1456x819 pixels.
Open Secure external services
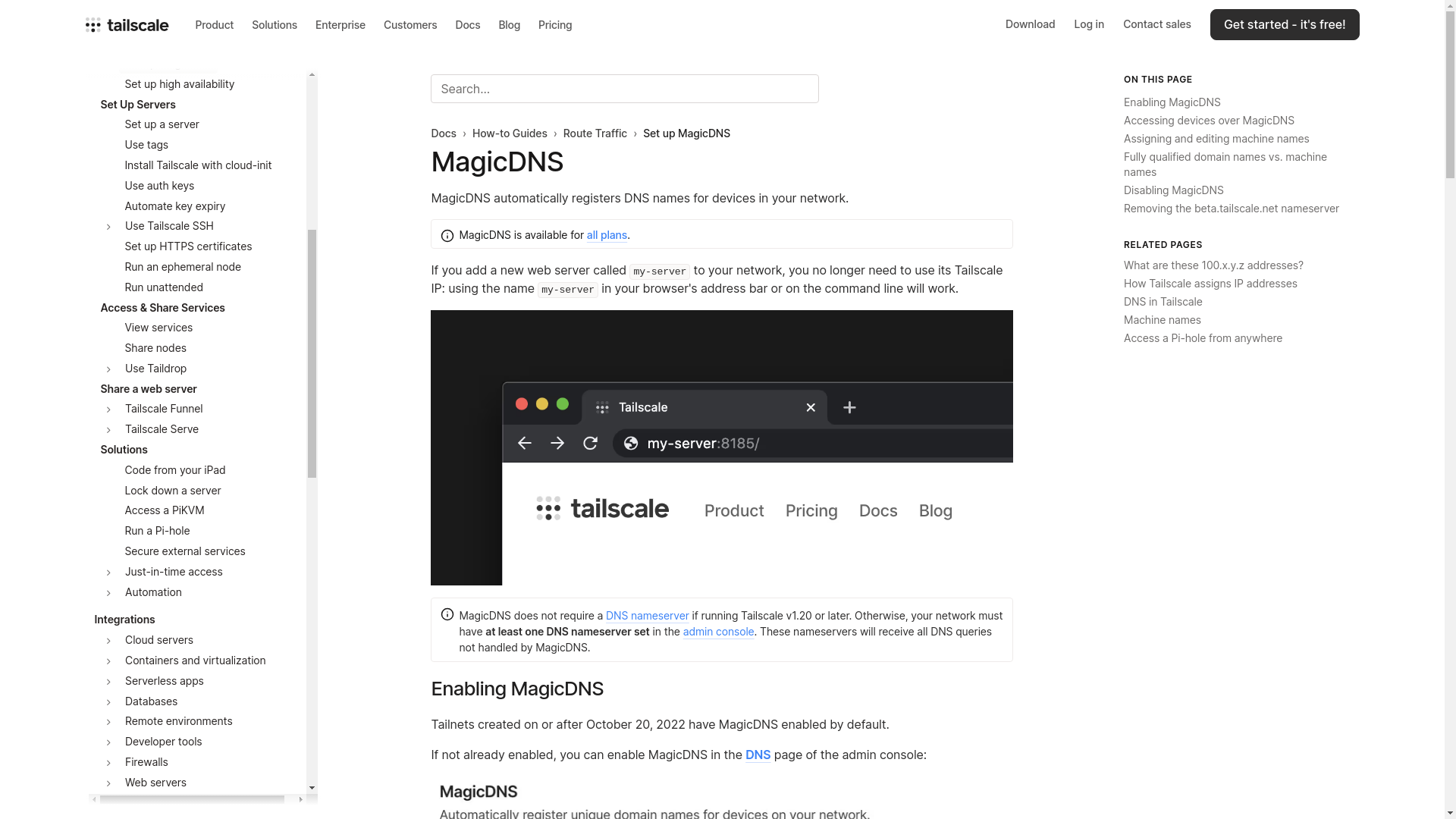185,551
